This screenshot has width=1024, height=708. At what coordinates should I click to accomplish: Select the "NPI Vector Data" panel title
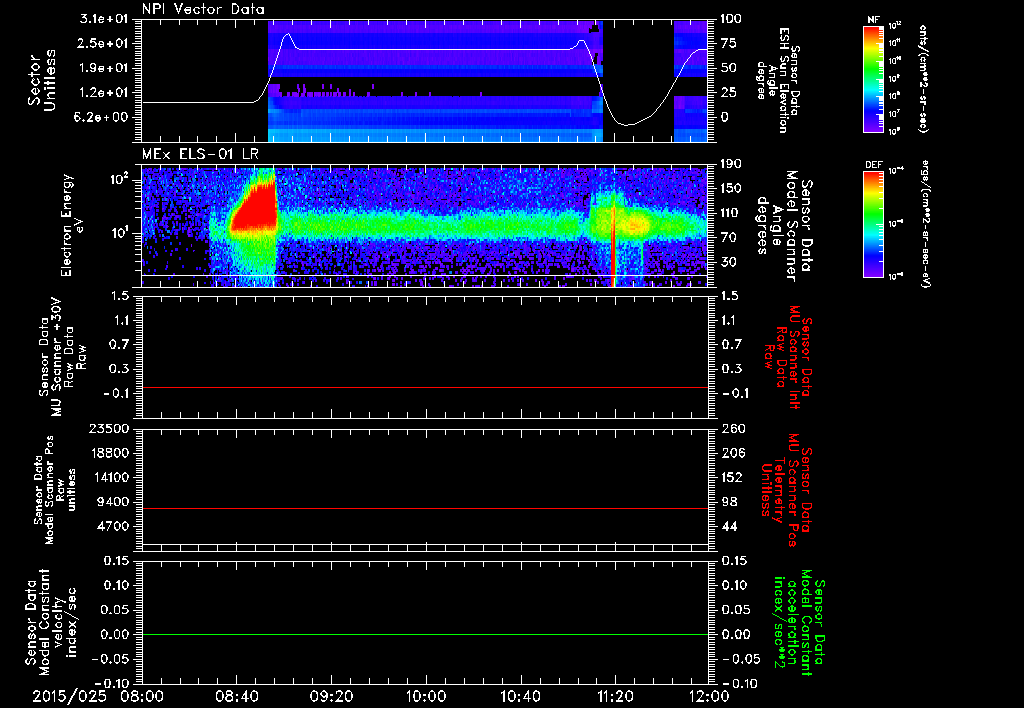point(203,10)
